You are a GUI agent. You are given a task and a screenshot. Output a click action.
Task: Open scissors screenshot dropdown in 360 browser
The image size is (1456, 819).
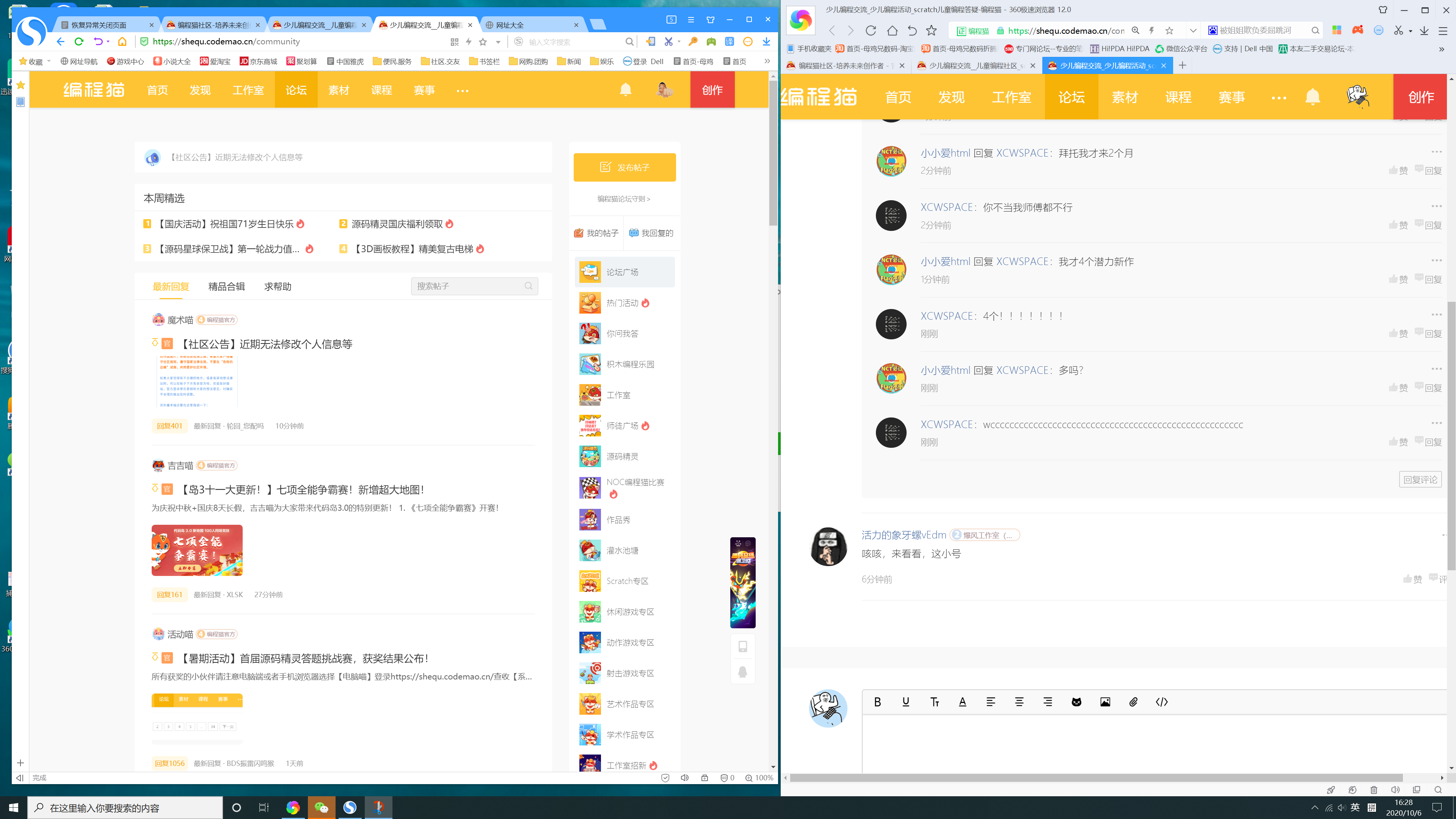click(x=1410, y=31)
